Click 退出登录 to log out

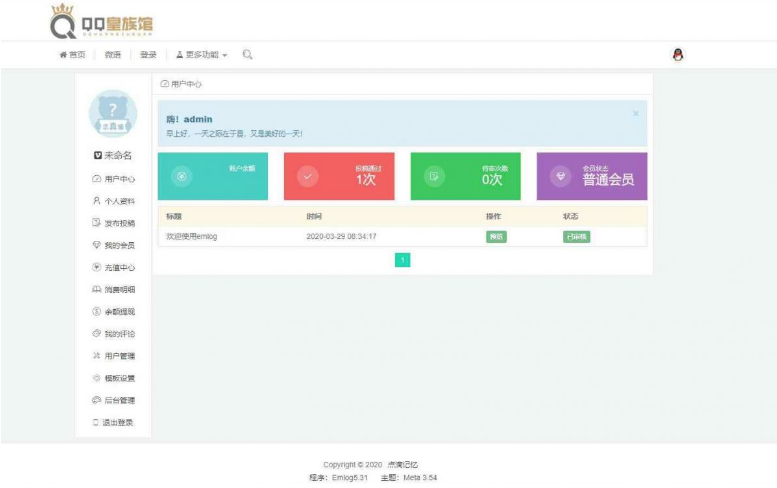(x=117, y=422)
